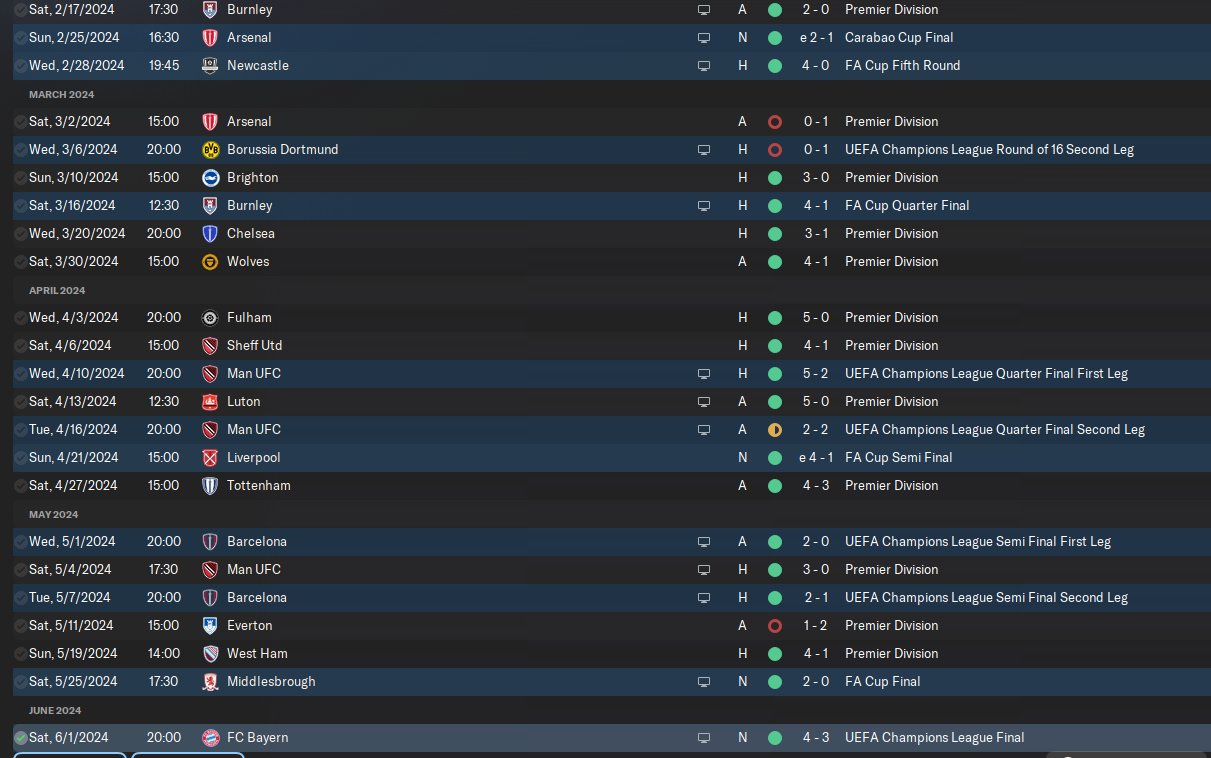1211x758 pixels.
Task: Collapse the APRIL 2024 month header
Action: (57, 290)
